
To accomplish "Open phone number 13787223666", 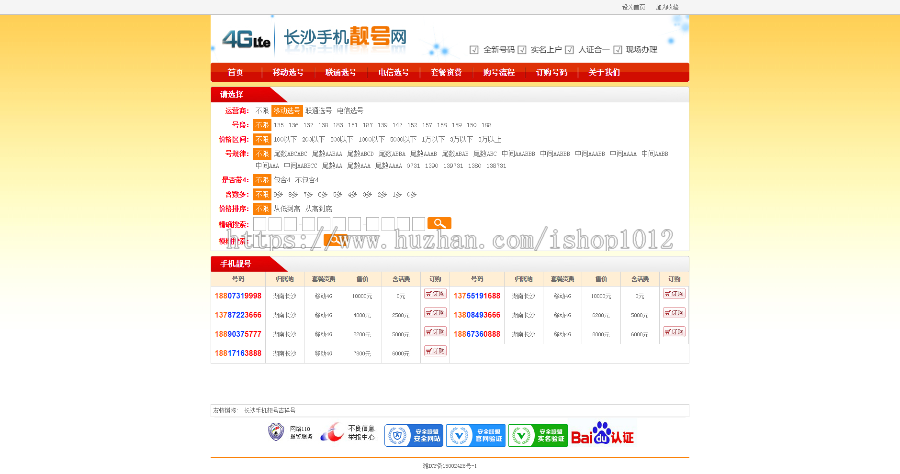I will [238, 315].
